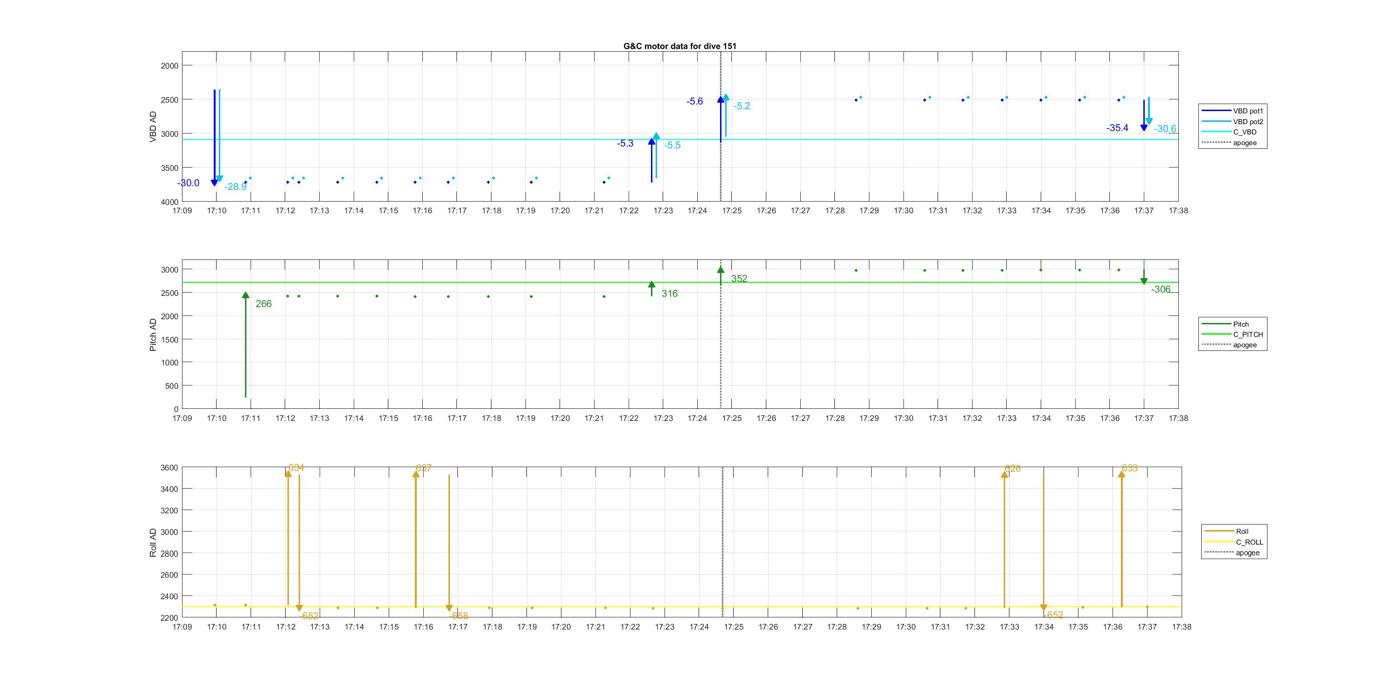This screenshot has width=1400, height=693.
Task: Click the '17:09' tick under the VBD plot
Action: pyautogui.click(x=182, y=211)
